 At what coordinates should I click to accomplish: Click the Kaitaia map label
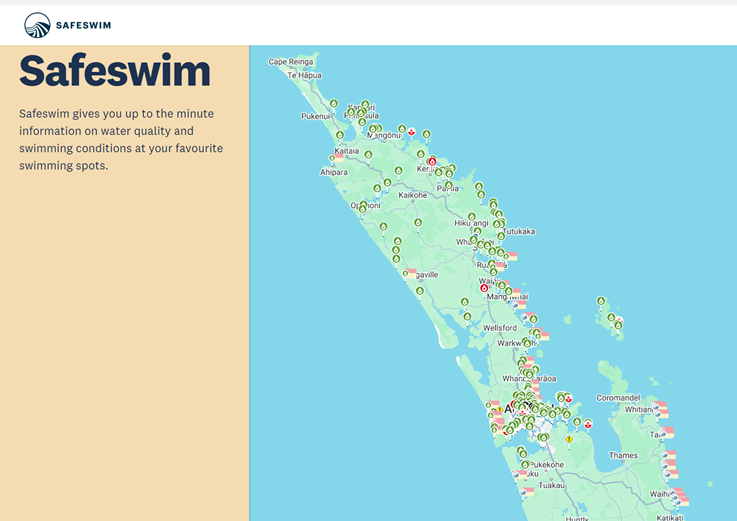[x=346, y=151]
